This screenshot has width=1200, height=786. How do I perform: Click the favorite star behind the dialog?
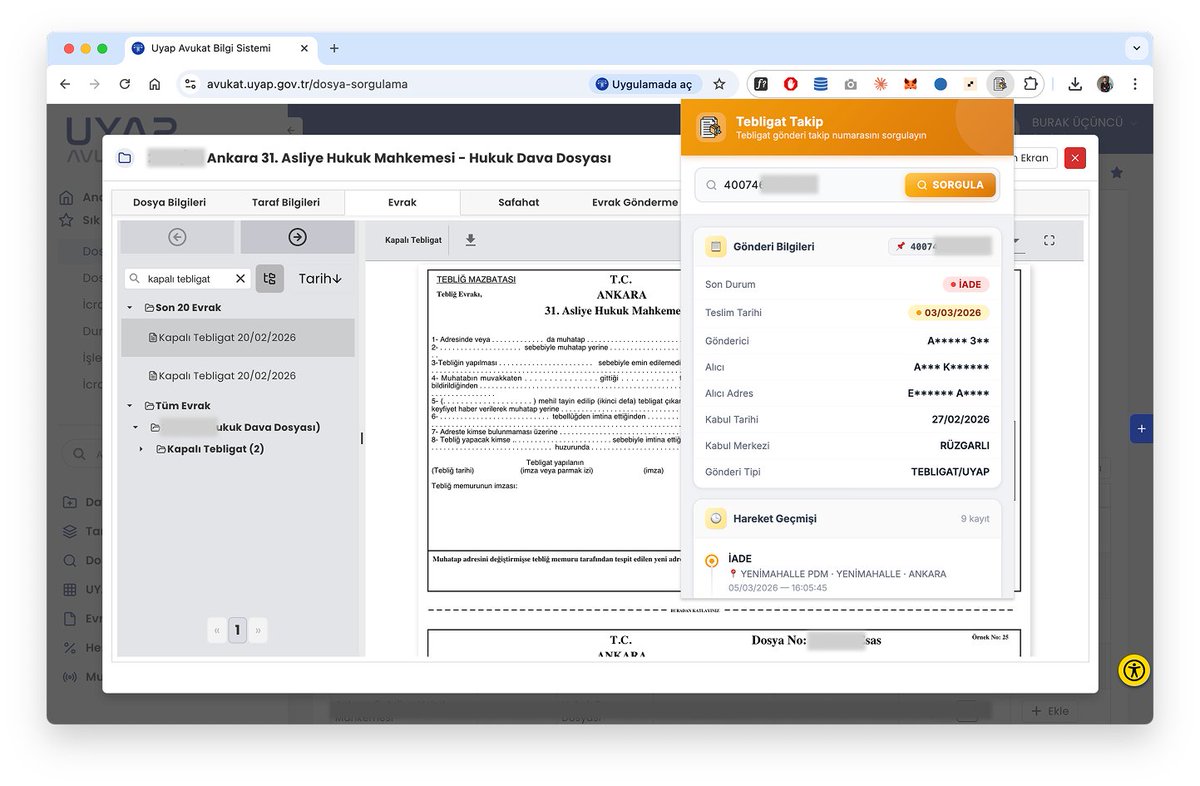[x=1116, y=173]
